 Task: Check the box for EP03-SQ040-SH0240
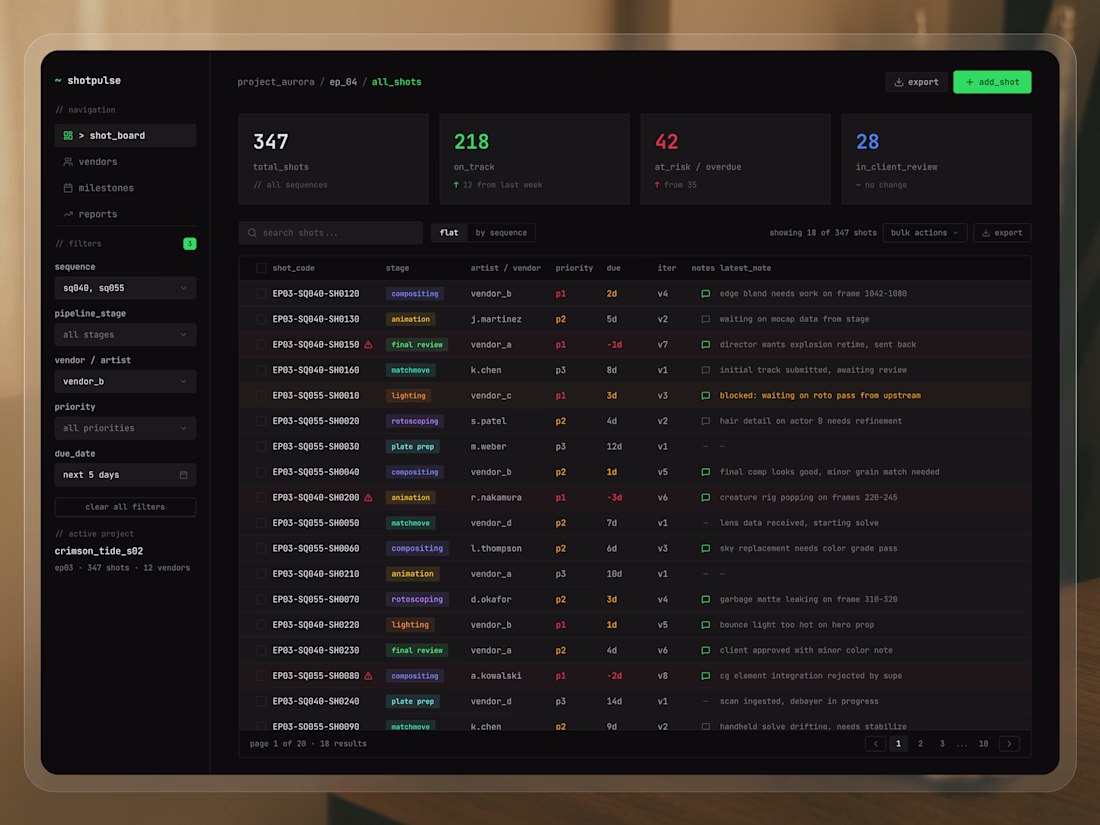point(261,702)
